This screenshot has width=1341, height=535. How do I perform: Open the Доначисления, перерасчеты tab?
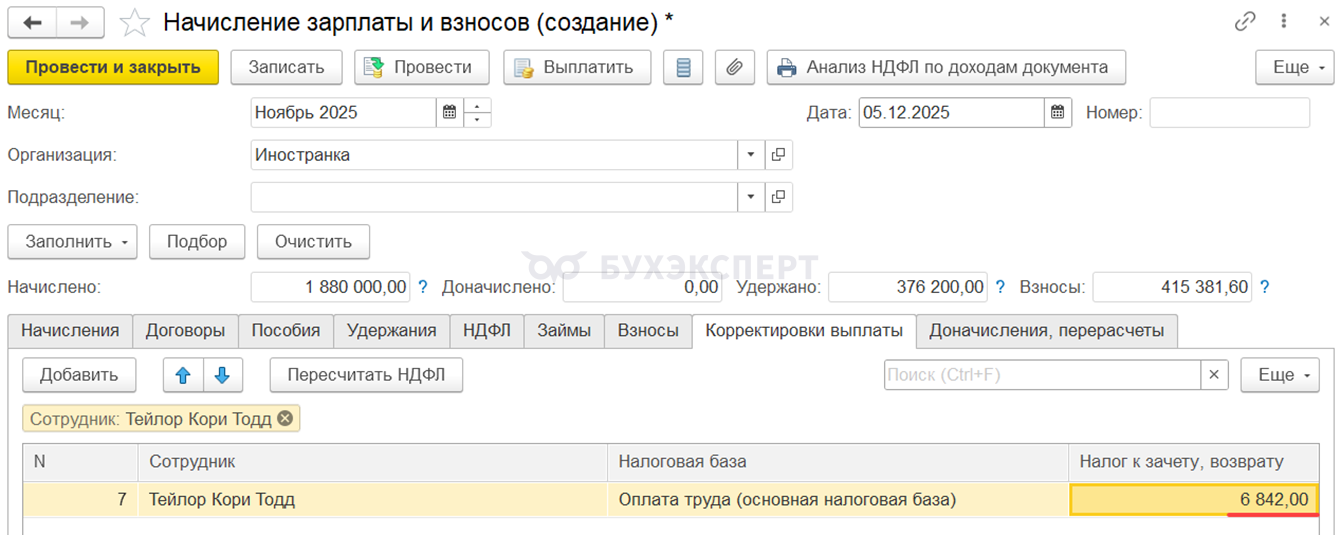point(1047,331)
